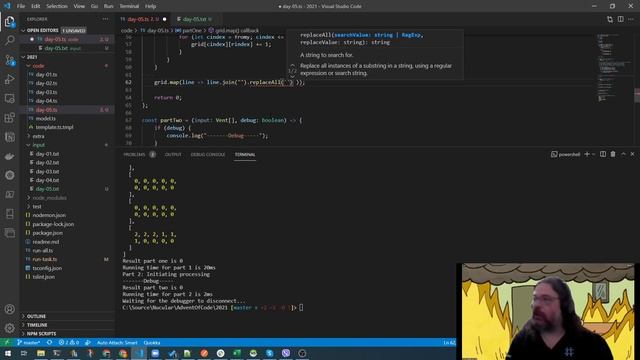
Task: Open run-task.ts file
Action: coord(44,259)
